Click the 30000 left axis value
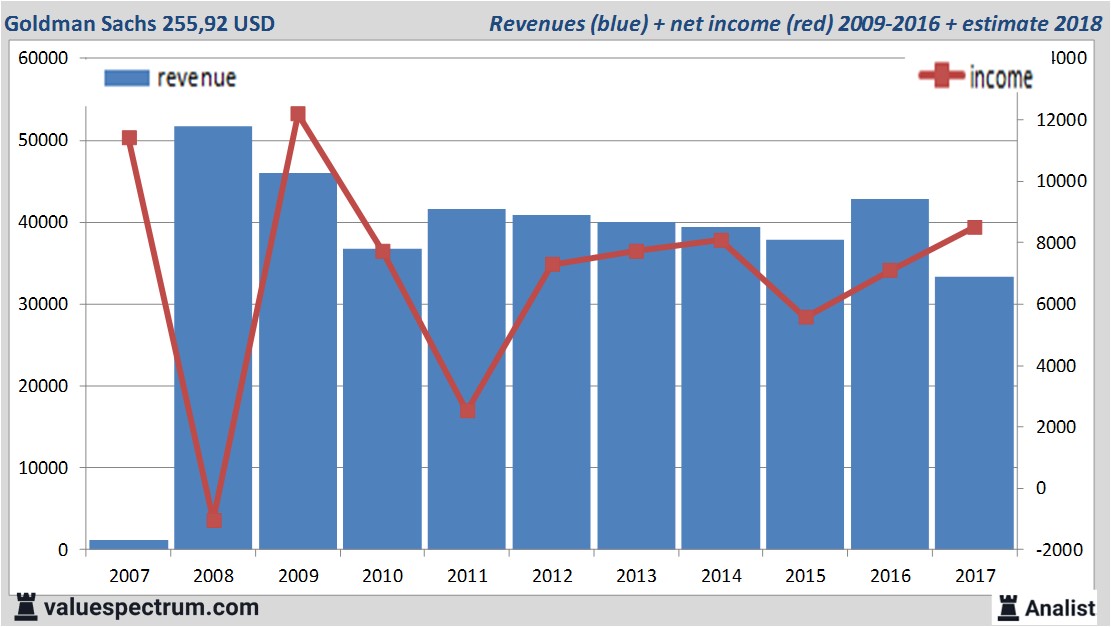Screen dimensions: 1111x627 [43, 304]
